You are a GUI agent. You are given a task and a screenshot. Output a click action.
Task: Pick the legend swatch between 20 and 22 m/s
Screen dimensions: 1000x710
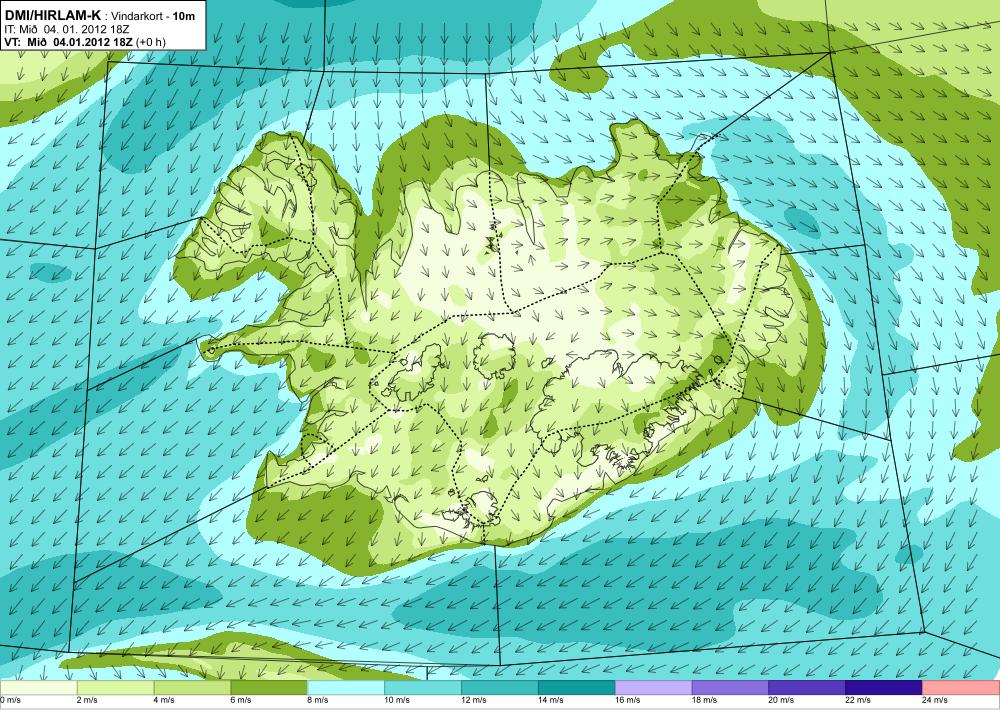click(x=807, y=688)
